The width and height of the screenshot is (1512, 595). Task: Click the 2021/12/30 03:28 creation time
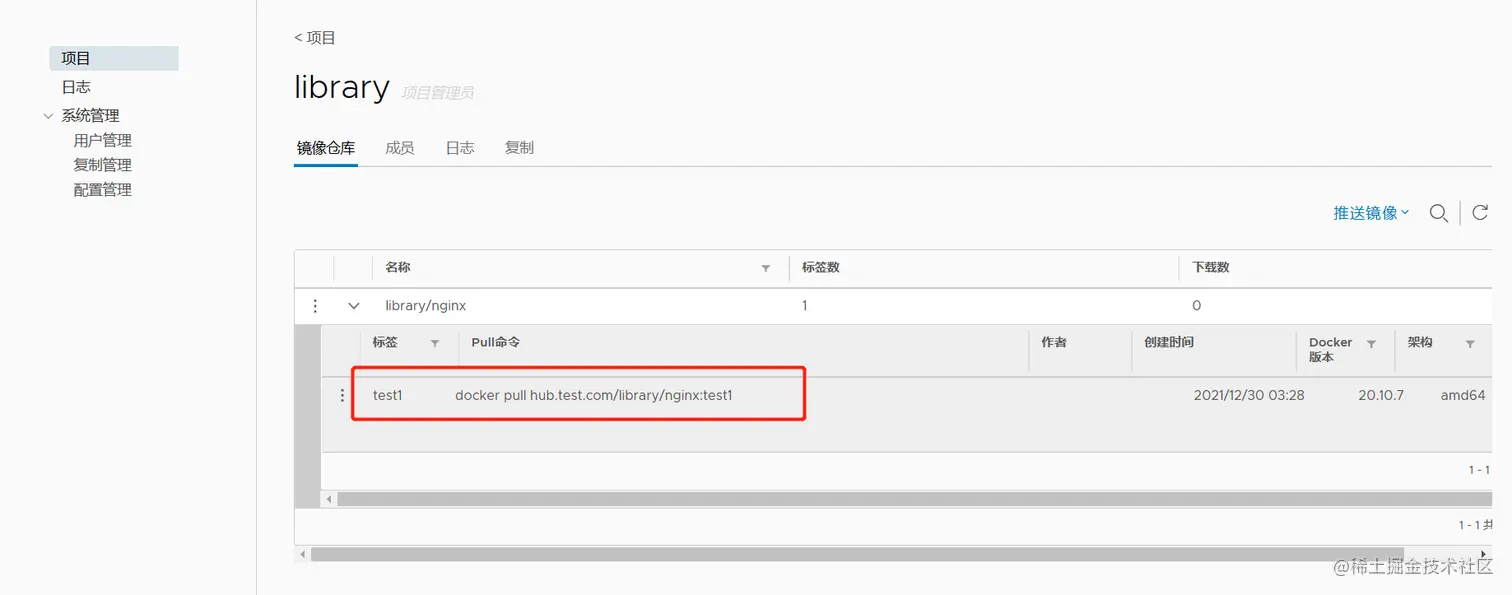(x=1249, y=395)
